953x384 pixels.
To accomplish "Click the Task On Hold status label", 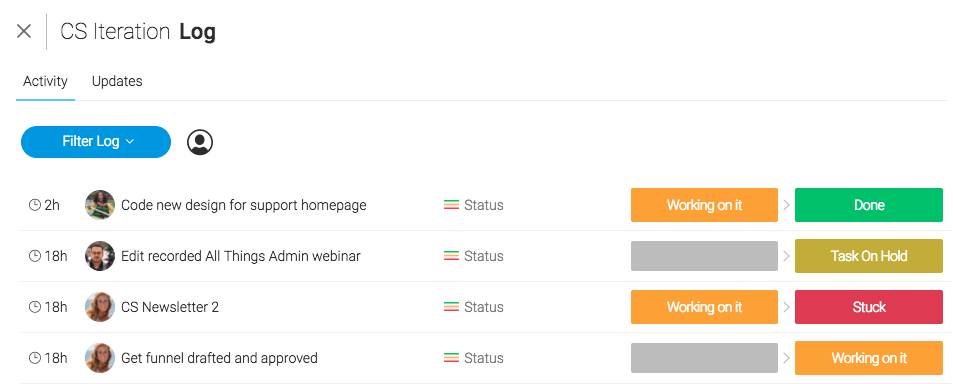I will [x=869, y=256].
